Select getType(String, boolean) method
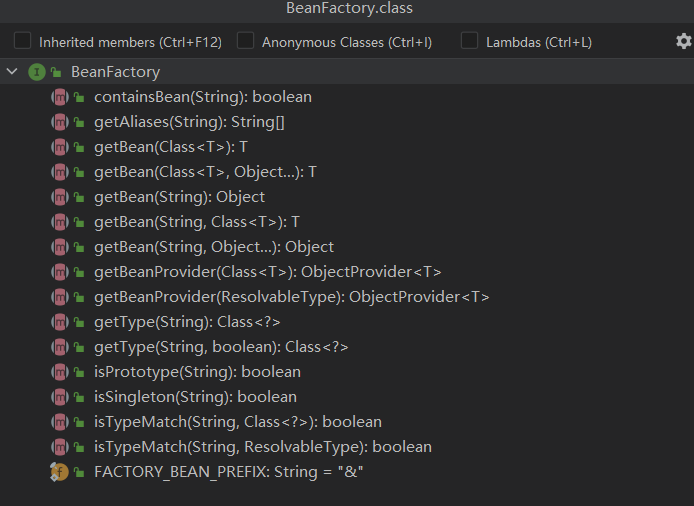Viewport: 694px width, 506px height. (221, 347)
